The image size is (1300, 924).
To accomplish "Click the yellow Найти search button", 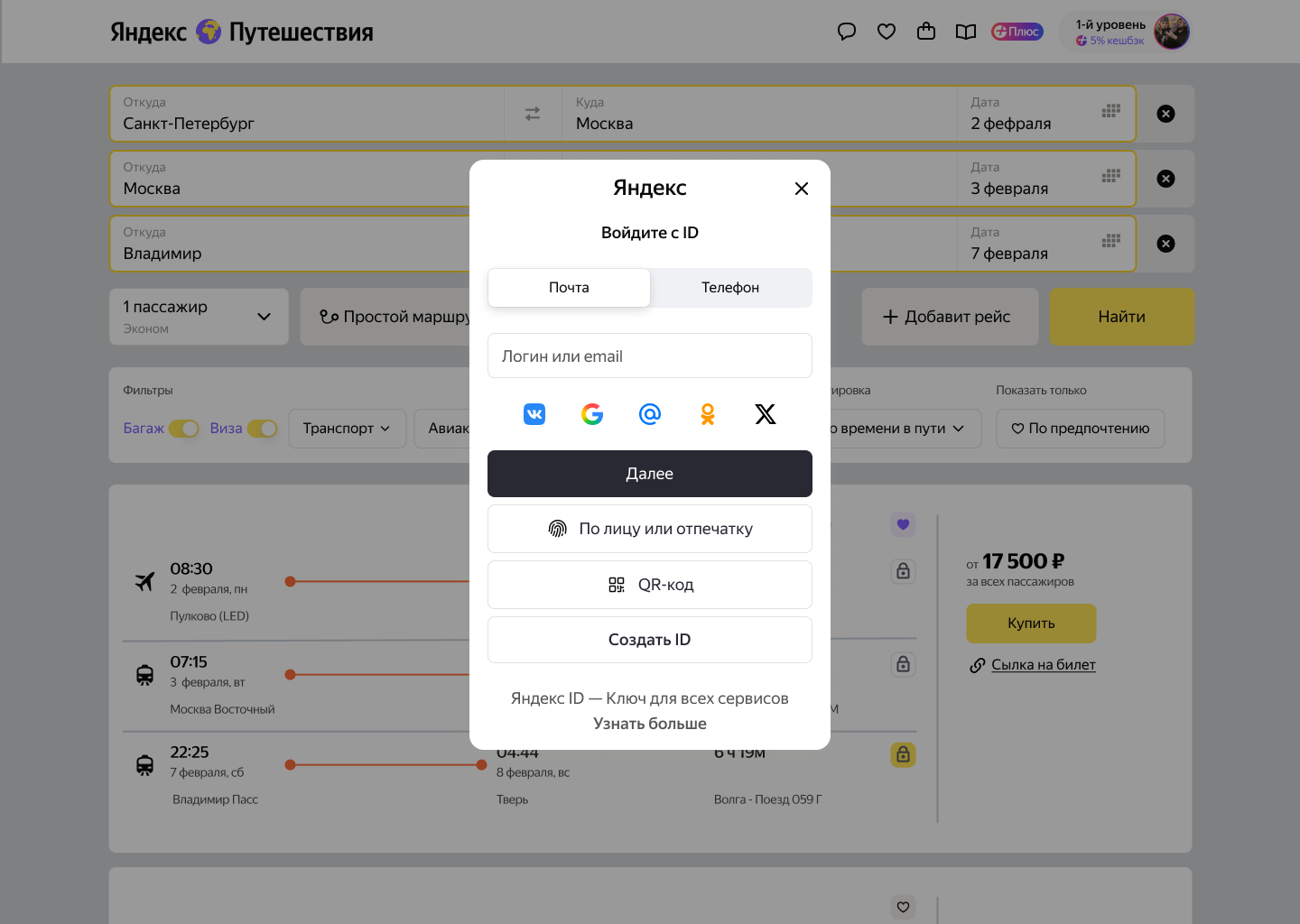I will coord(1122,317).
